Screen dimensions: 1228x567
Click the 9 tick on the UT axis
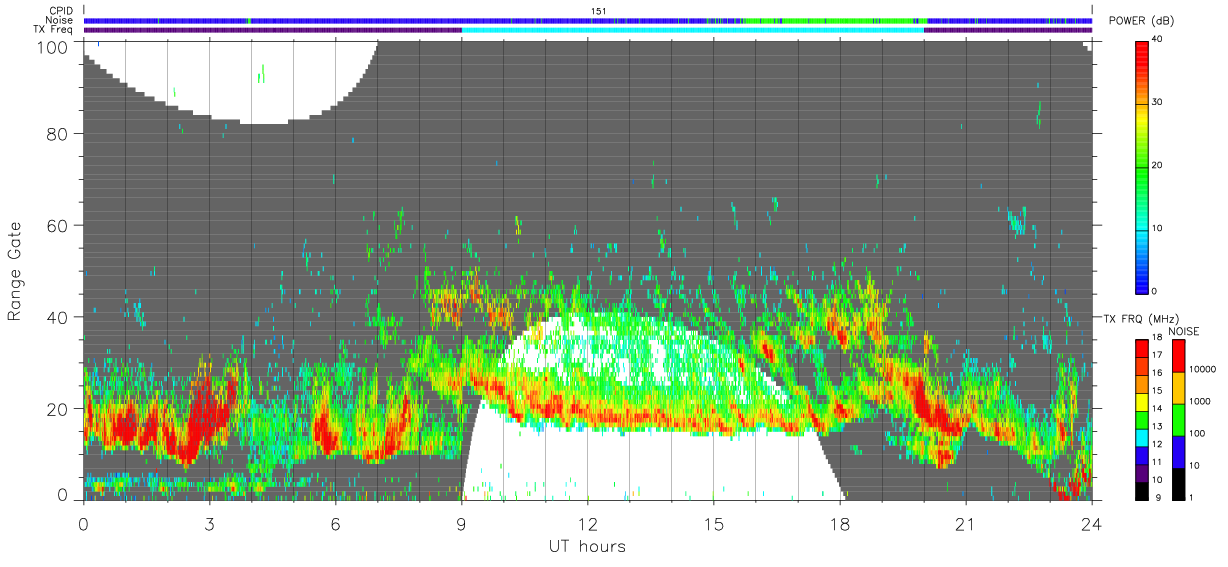coord(461,523)
